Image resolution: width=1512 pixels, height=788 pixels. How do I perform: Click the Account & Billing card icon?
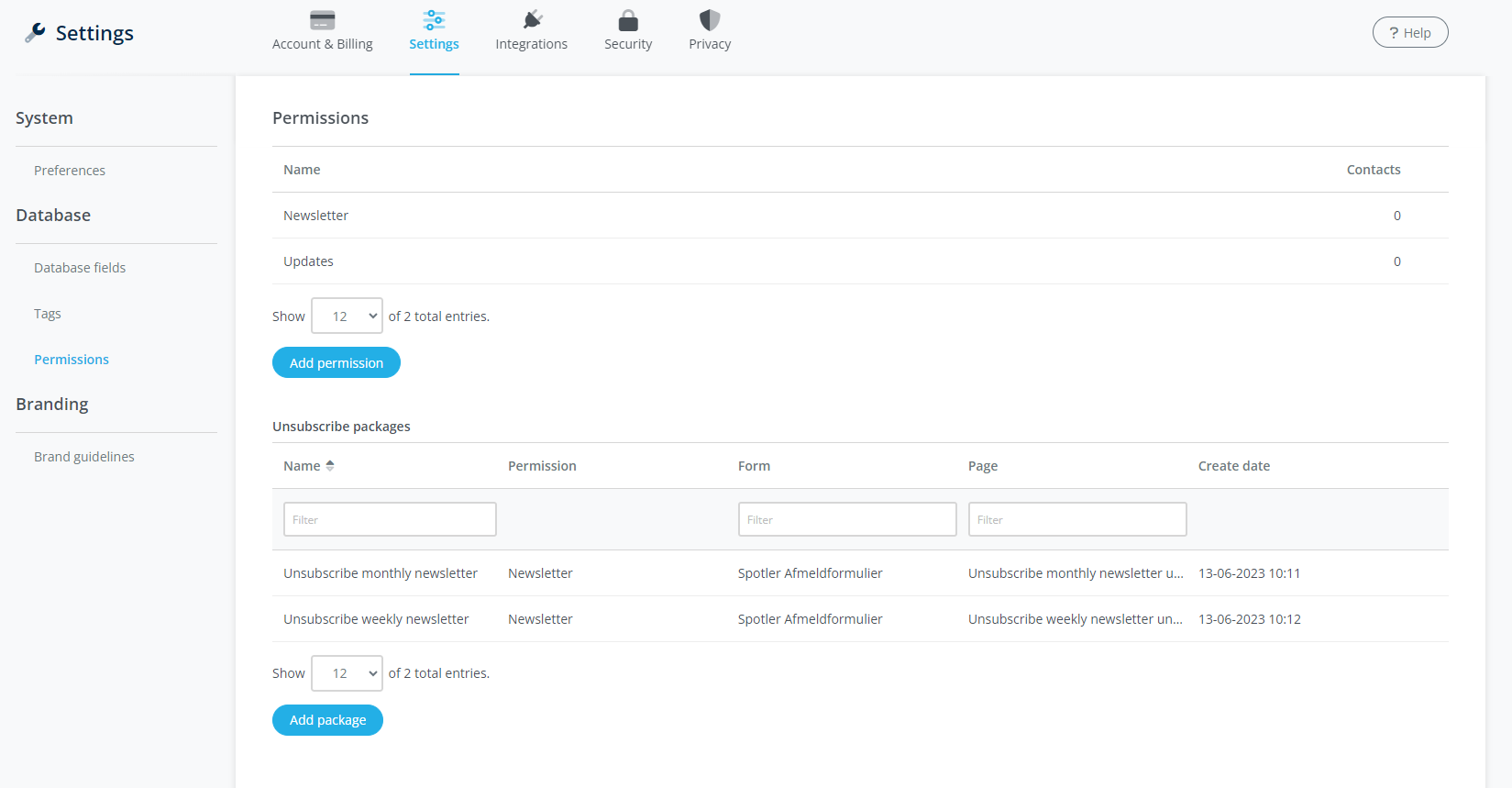click(322, 20)
